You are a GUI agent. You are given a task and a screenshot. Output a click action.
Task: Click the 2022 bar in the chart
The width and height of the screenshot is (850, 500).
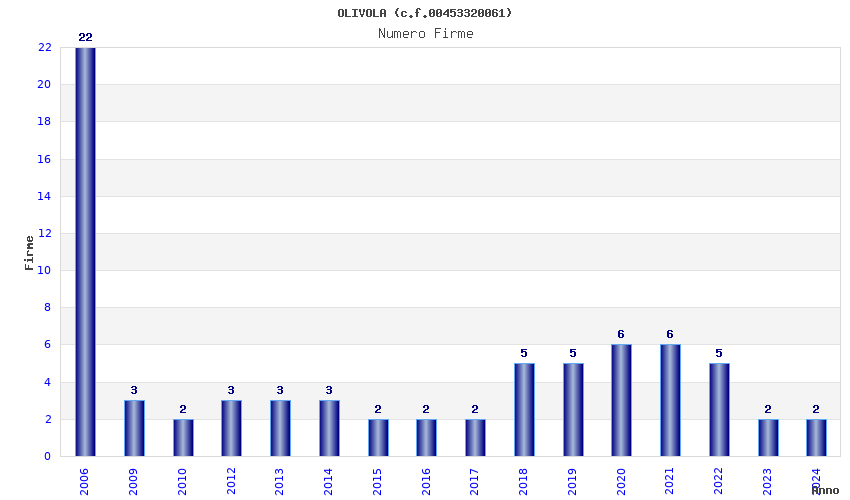coord(719,409)
